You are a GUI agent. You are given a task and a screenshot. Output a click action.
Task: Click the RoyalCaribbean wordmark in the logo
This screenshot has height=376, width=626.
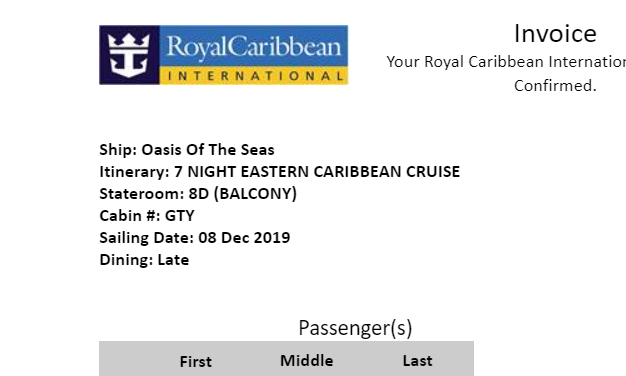pos(254,47)
